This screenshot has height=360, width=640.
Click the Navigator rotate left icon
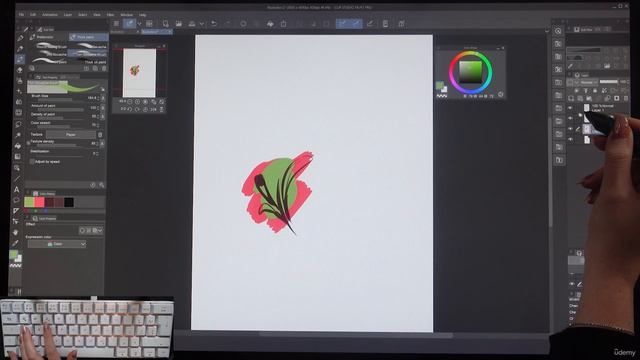point(130,109)
